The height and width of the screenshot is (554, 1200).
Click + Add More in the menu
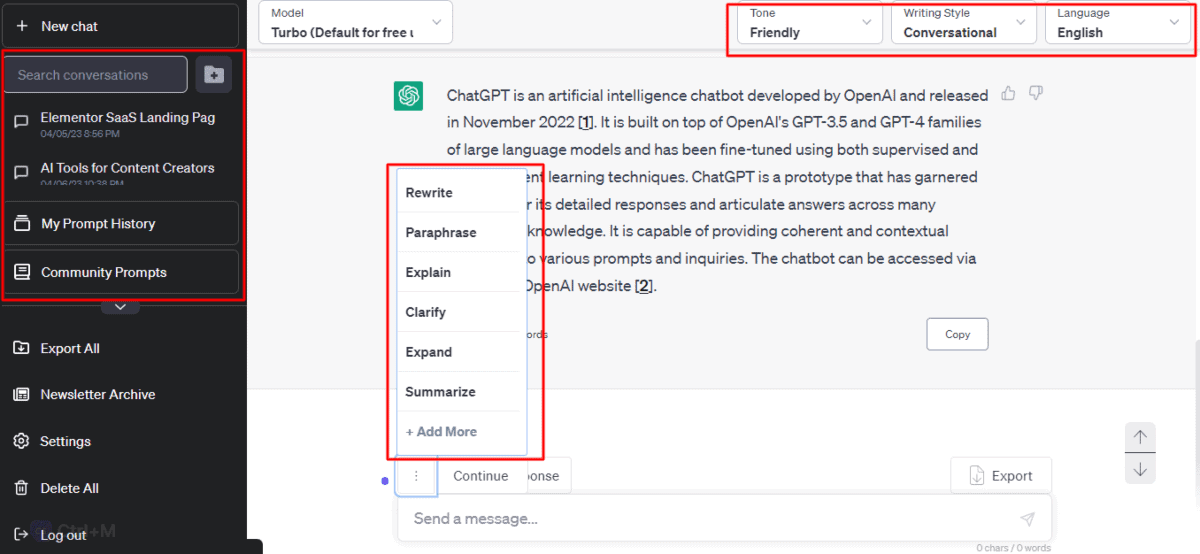click(x=441, y=432)
